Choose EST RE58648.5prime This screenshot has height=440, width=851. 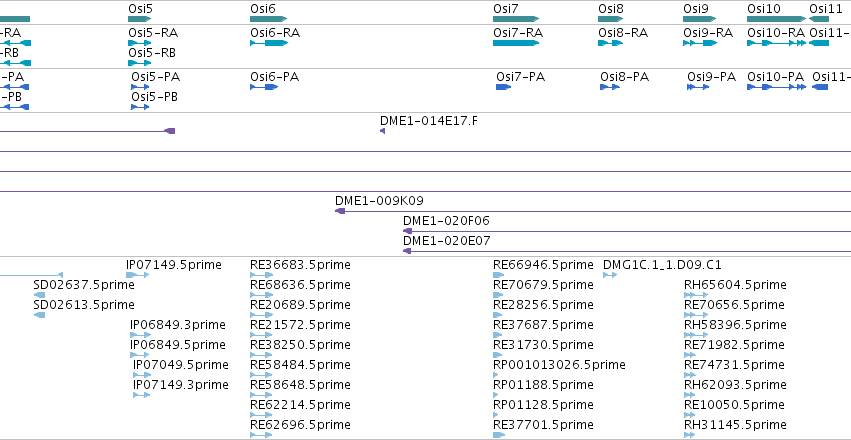click(x=261, y=395)
